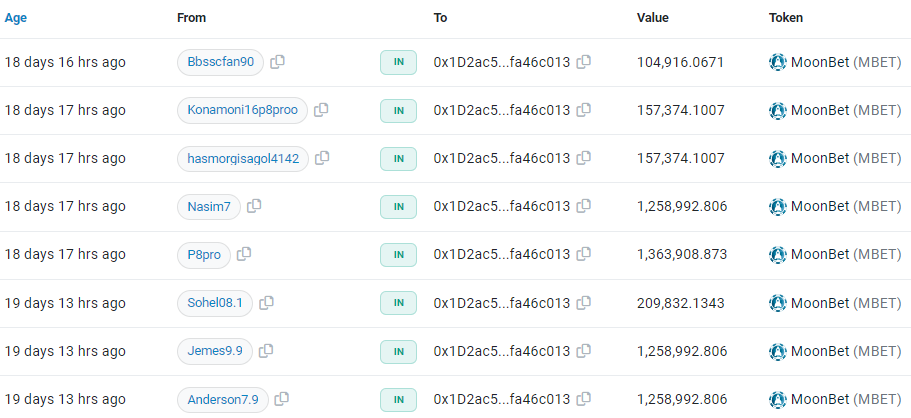Image resolution: width=911 pixels, height=418 pixels.
Task: Click the IN badge in the Nasim7 row
Action: coord(399,207)
